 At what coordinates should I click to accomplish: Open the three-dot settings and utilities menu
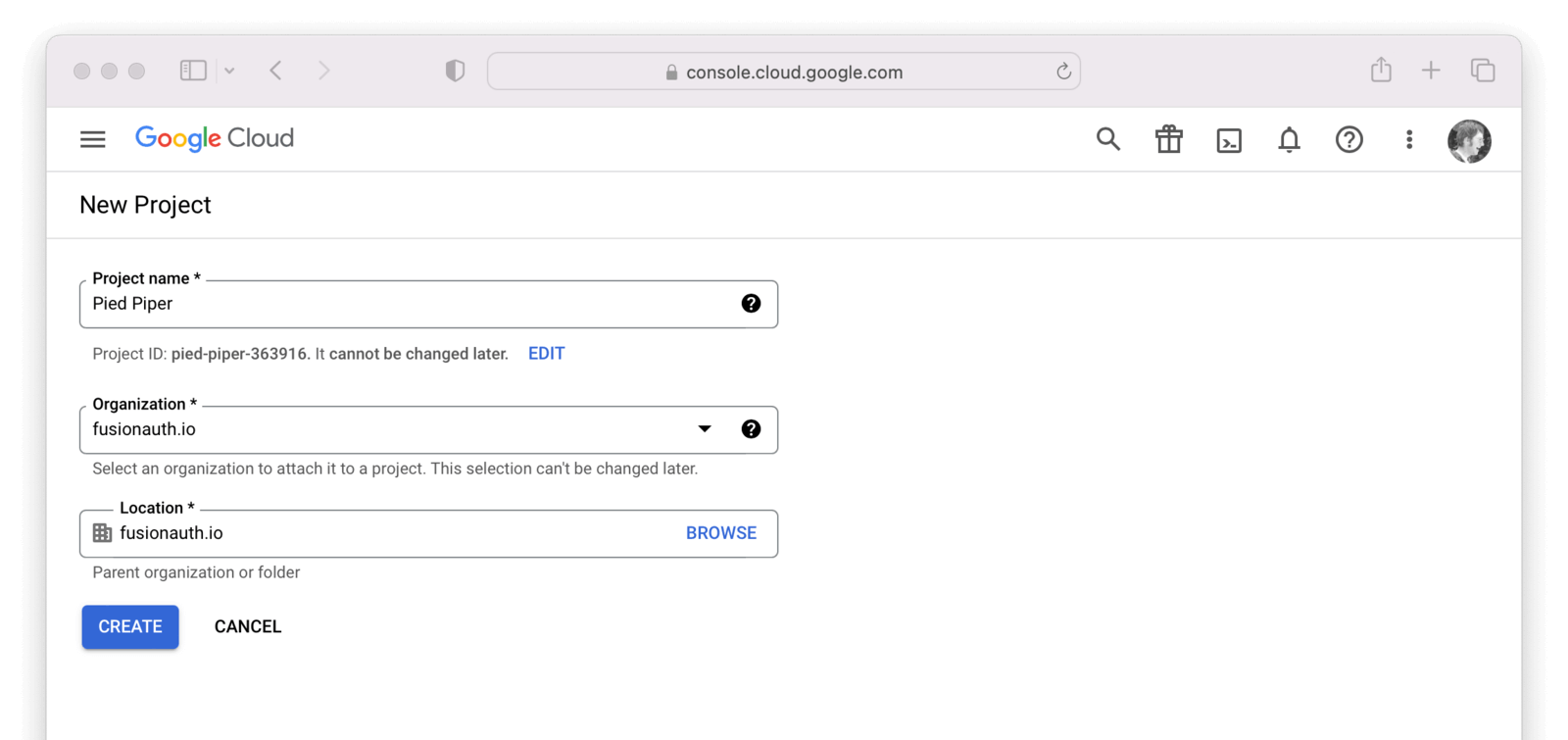1409,139
